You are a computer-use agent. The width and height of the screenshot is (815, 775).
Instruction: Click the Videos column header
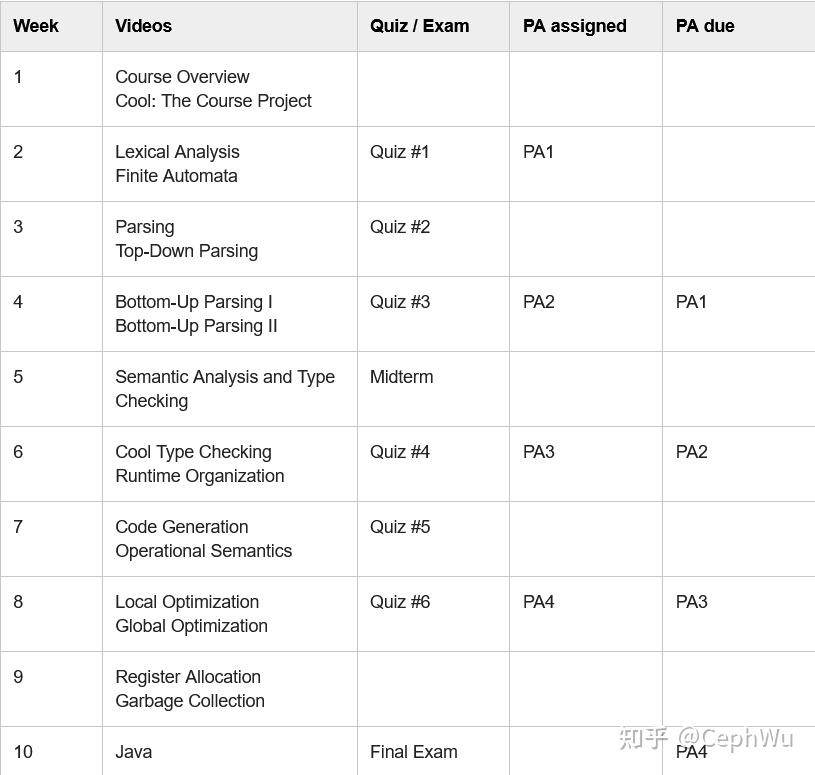(143, 26)
